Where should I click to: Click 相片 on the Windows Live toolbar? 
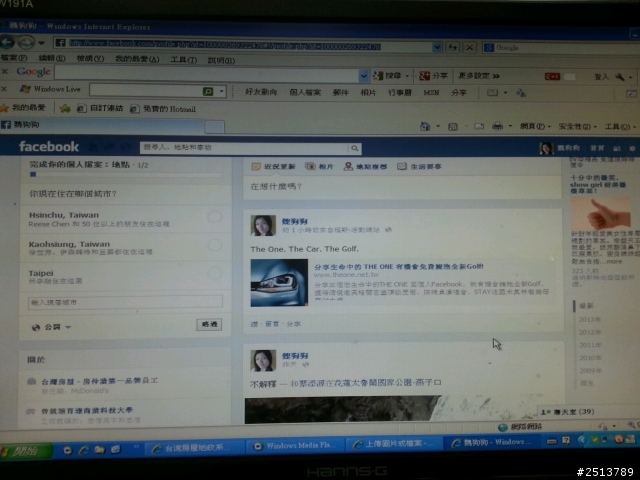[x=368, y=93]
